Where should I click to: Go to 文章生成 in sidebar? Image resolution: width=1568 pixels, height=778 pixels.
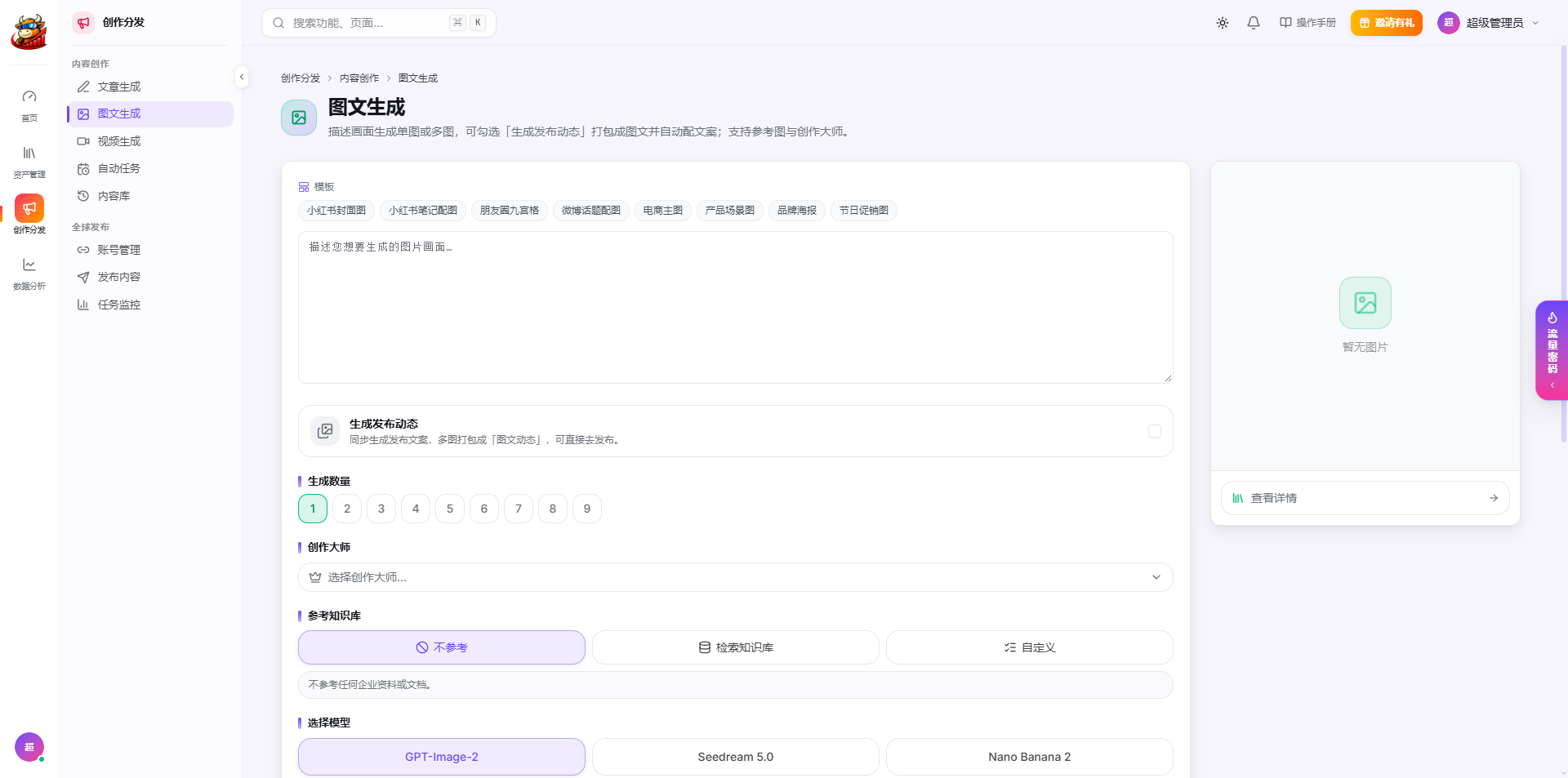150,87
